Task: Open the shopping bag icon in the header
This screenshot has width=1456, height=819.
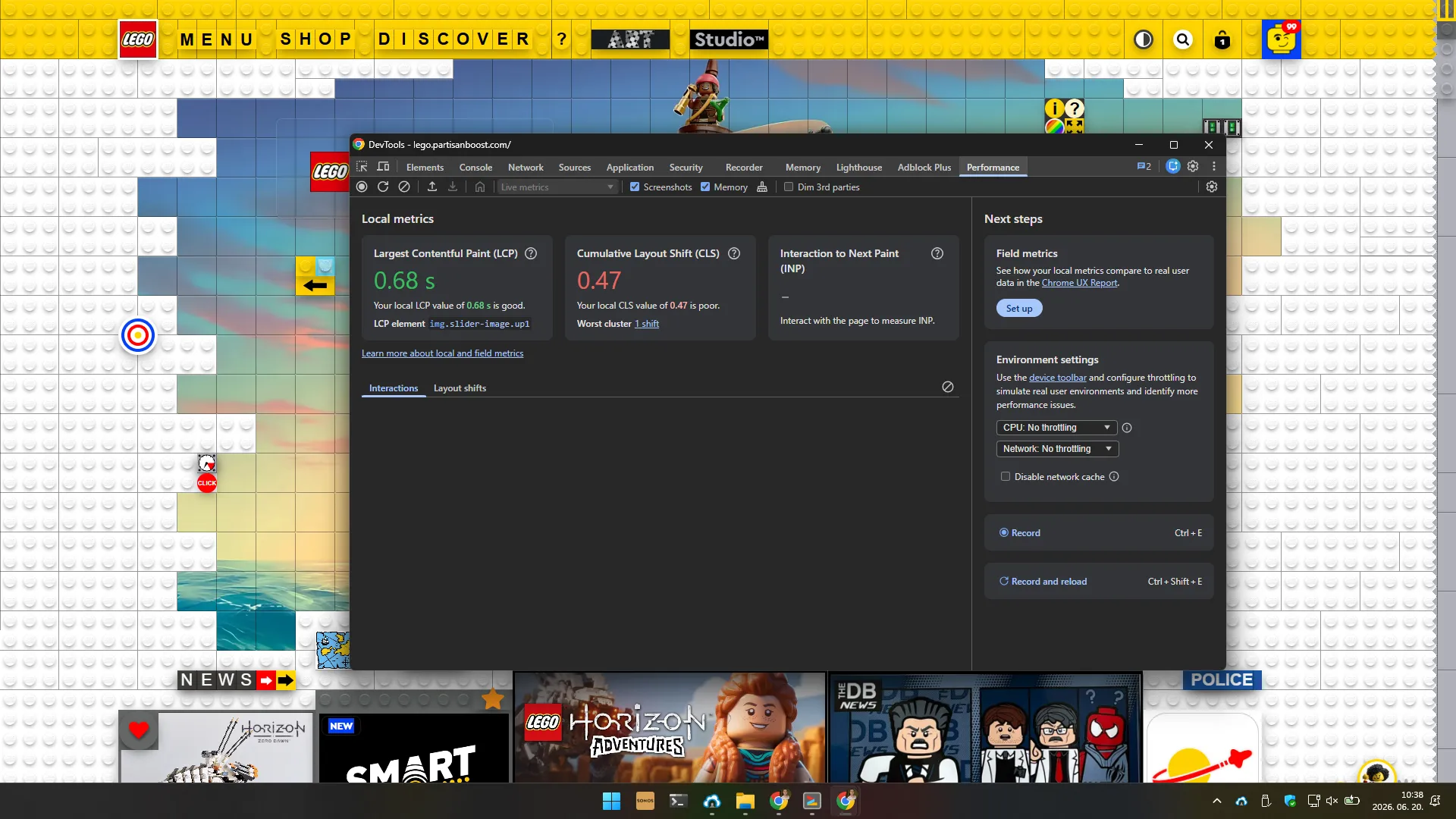Action: click(1222, 39)
